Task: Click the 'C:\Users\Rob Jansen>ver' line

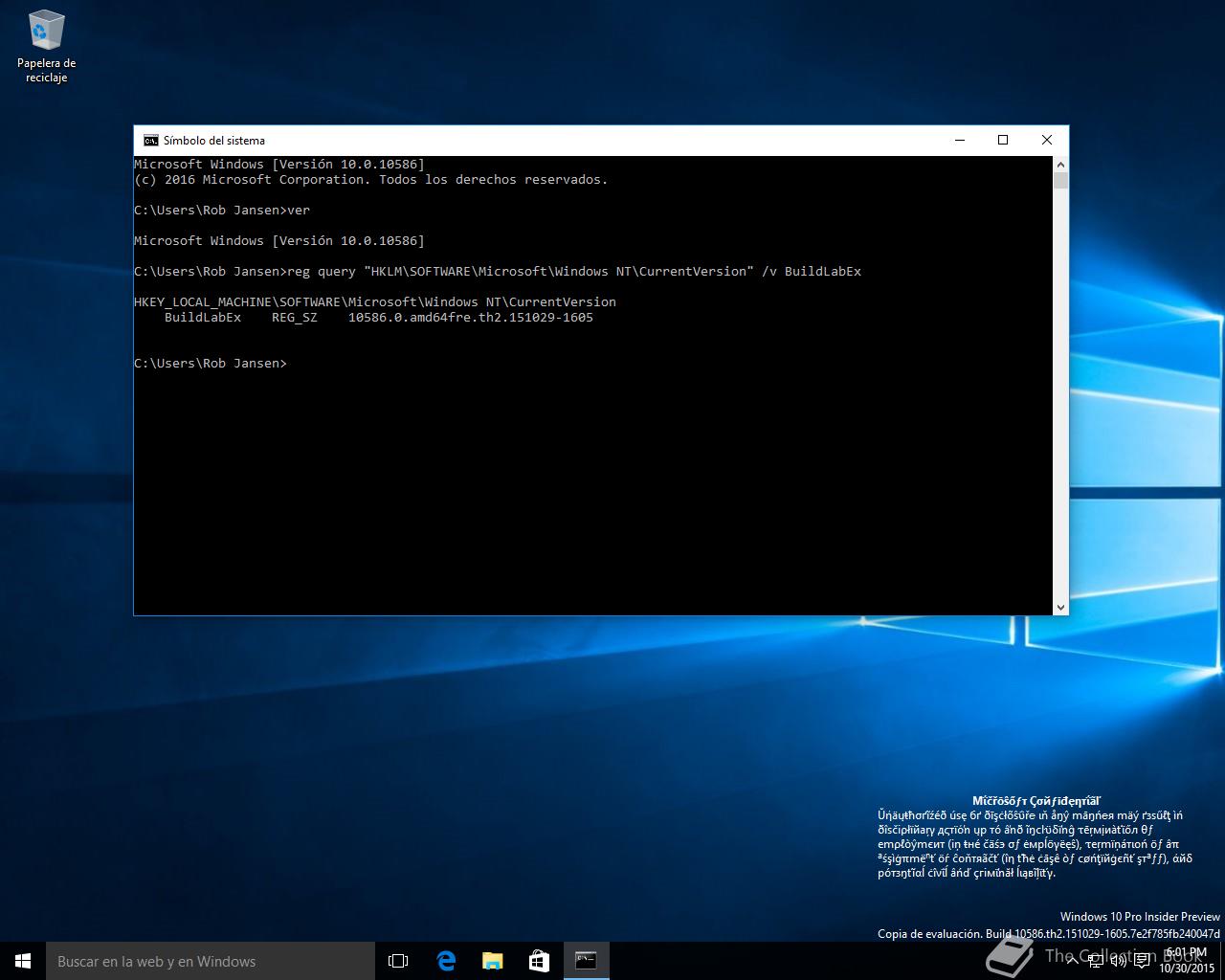Action: 222,210
